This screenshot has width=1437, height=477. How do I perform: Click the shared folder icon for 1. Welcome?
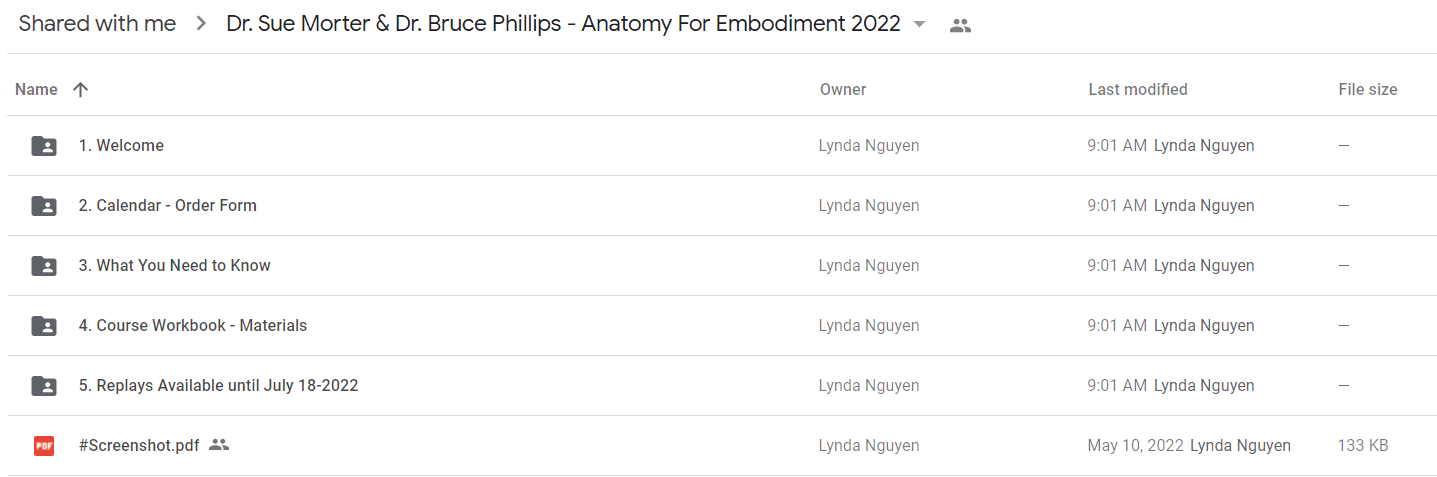44,146
